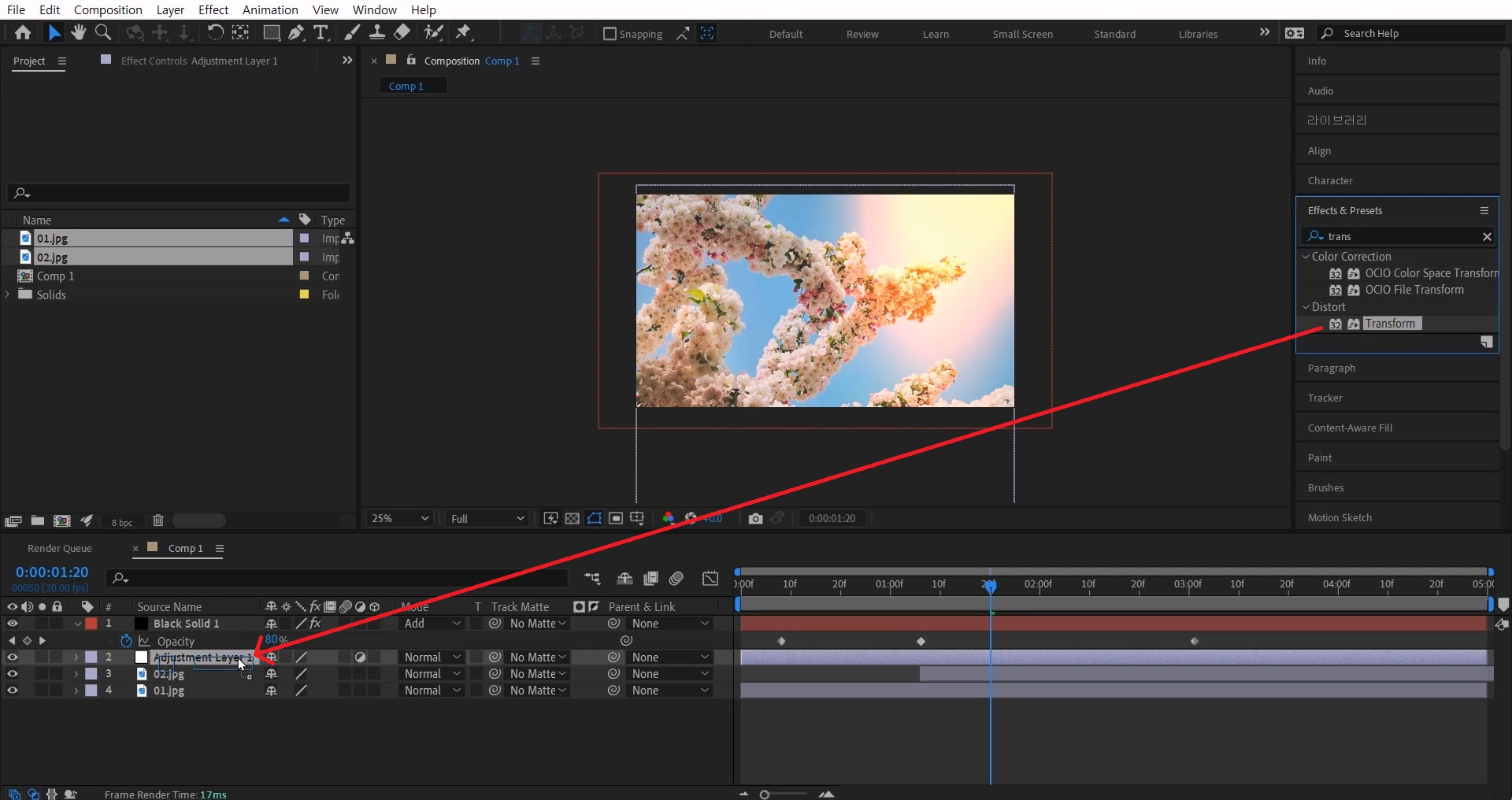Open the Layer menu
The width and height of the screenshot is (1512, 800).
[x=170, y=9]
